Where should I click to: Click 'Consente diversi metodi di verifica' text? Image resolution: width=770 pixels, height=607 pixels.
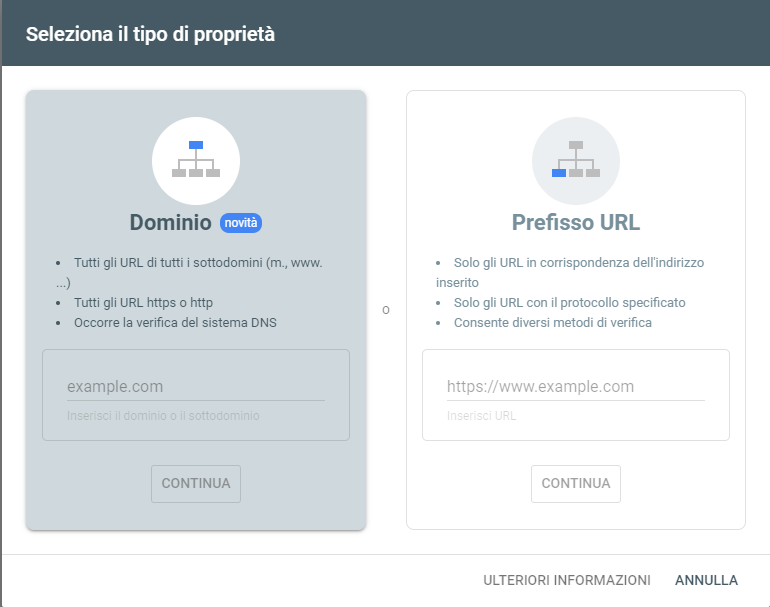(553, 322)
